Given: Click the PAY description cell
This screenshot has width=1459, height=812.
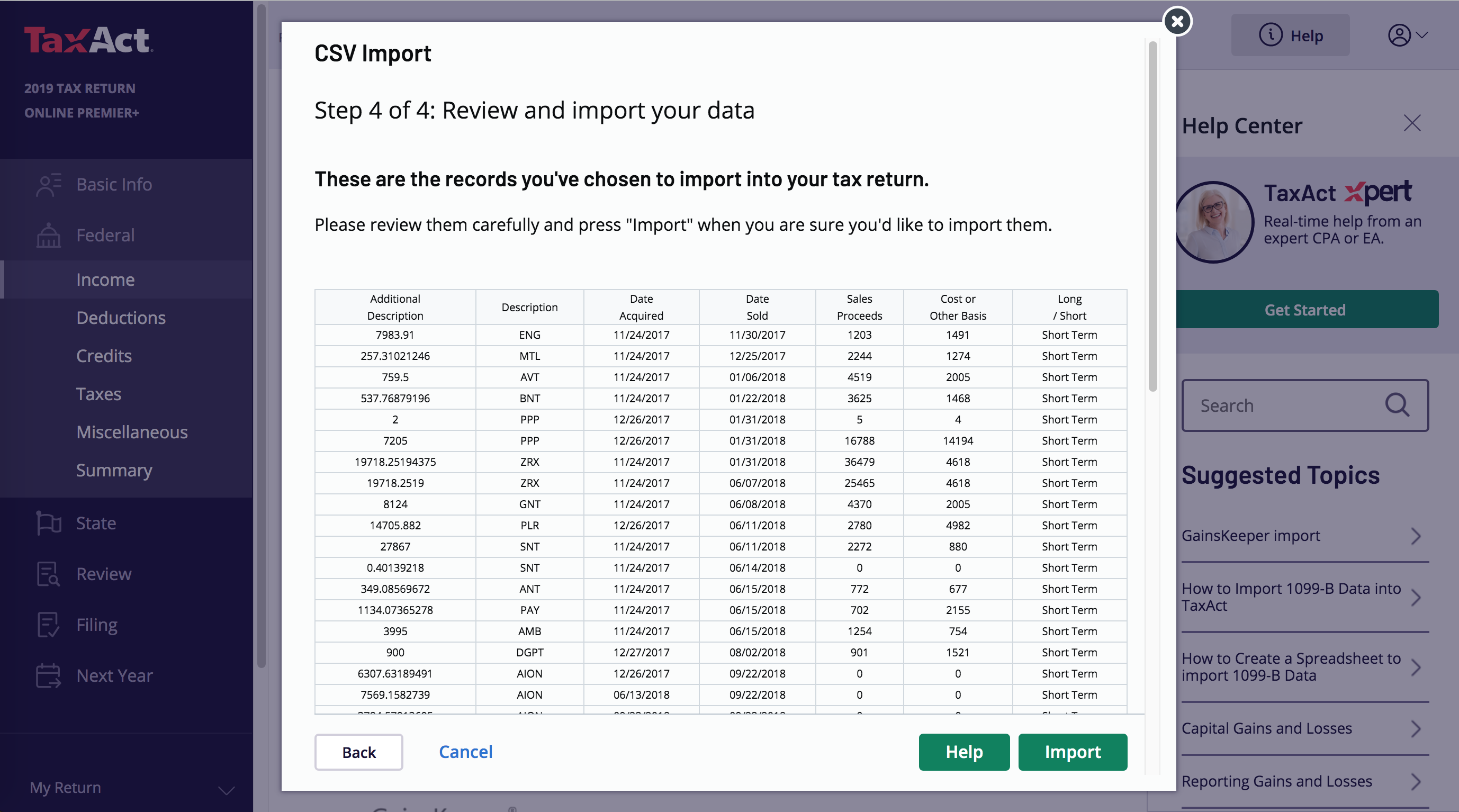Looking at the screenshot, I should click(529, 610).
